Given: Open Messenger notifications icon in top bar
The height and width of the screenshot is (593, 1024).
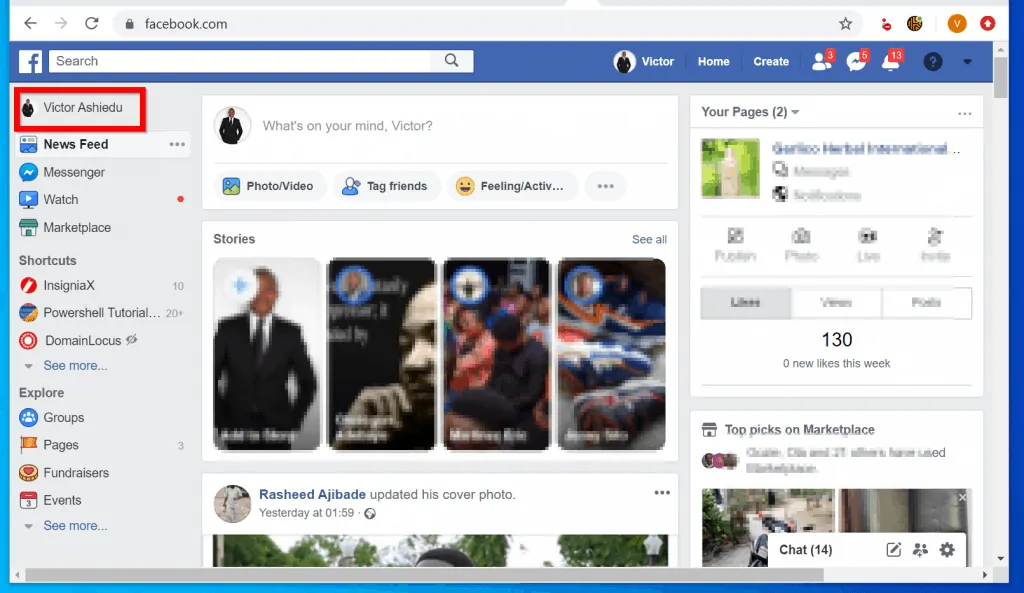Looking at the screenshot, I should click(x=856, y=61).
